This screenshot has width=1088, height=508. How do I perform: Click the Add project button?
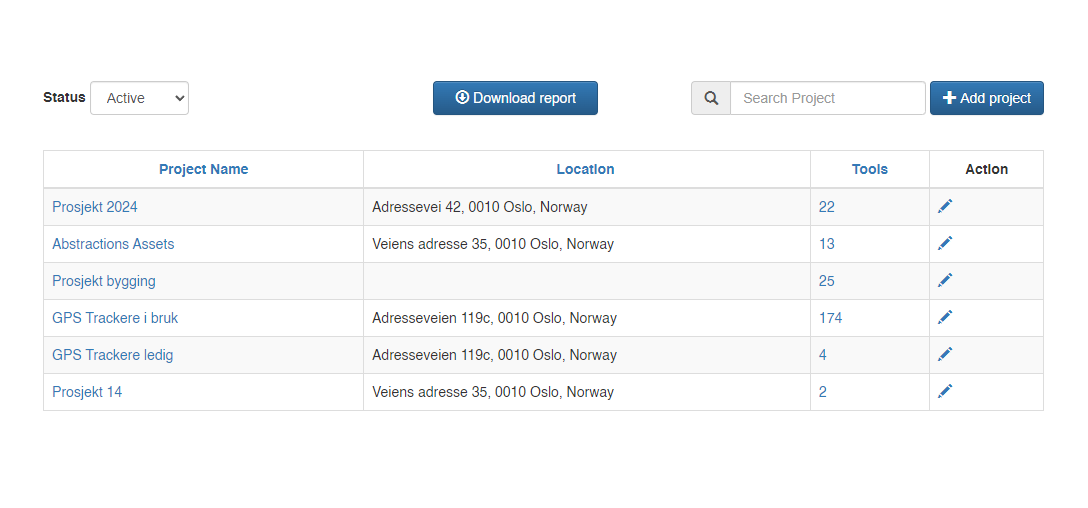click(x=986, y=98)
